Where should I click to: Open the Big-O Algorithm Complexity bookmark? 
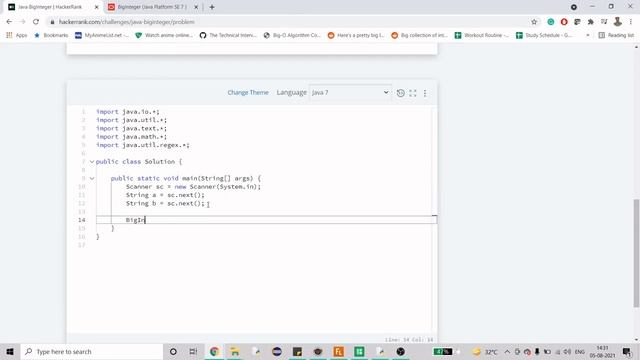[292, 35]
